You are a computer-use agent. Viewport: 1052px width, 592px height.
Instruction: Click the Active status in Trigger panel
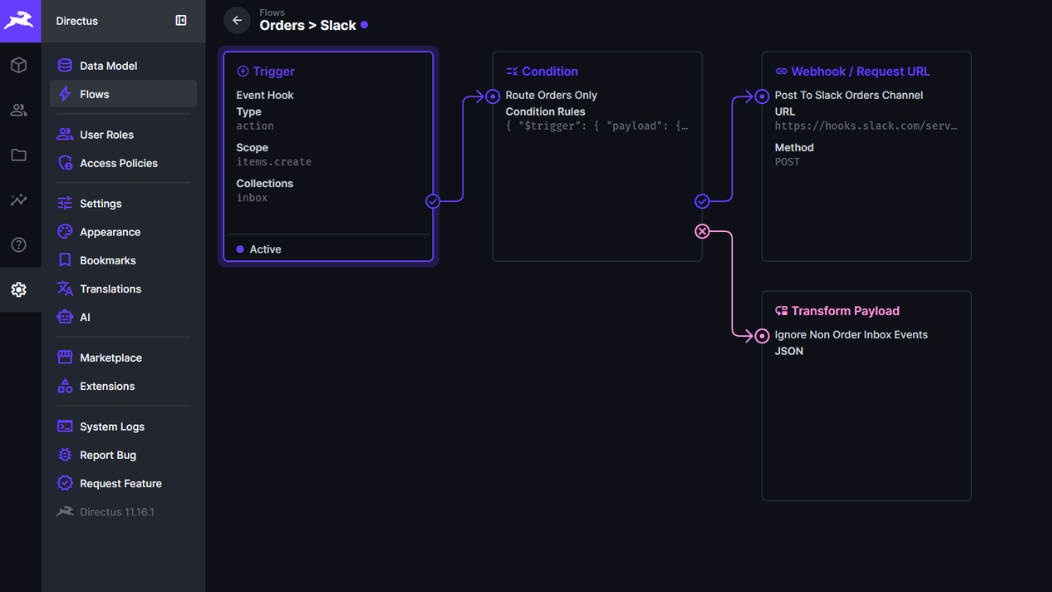point(259,249)
